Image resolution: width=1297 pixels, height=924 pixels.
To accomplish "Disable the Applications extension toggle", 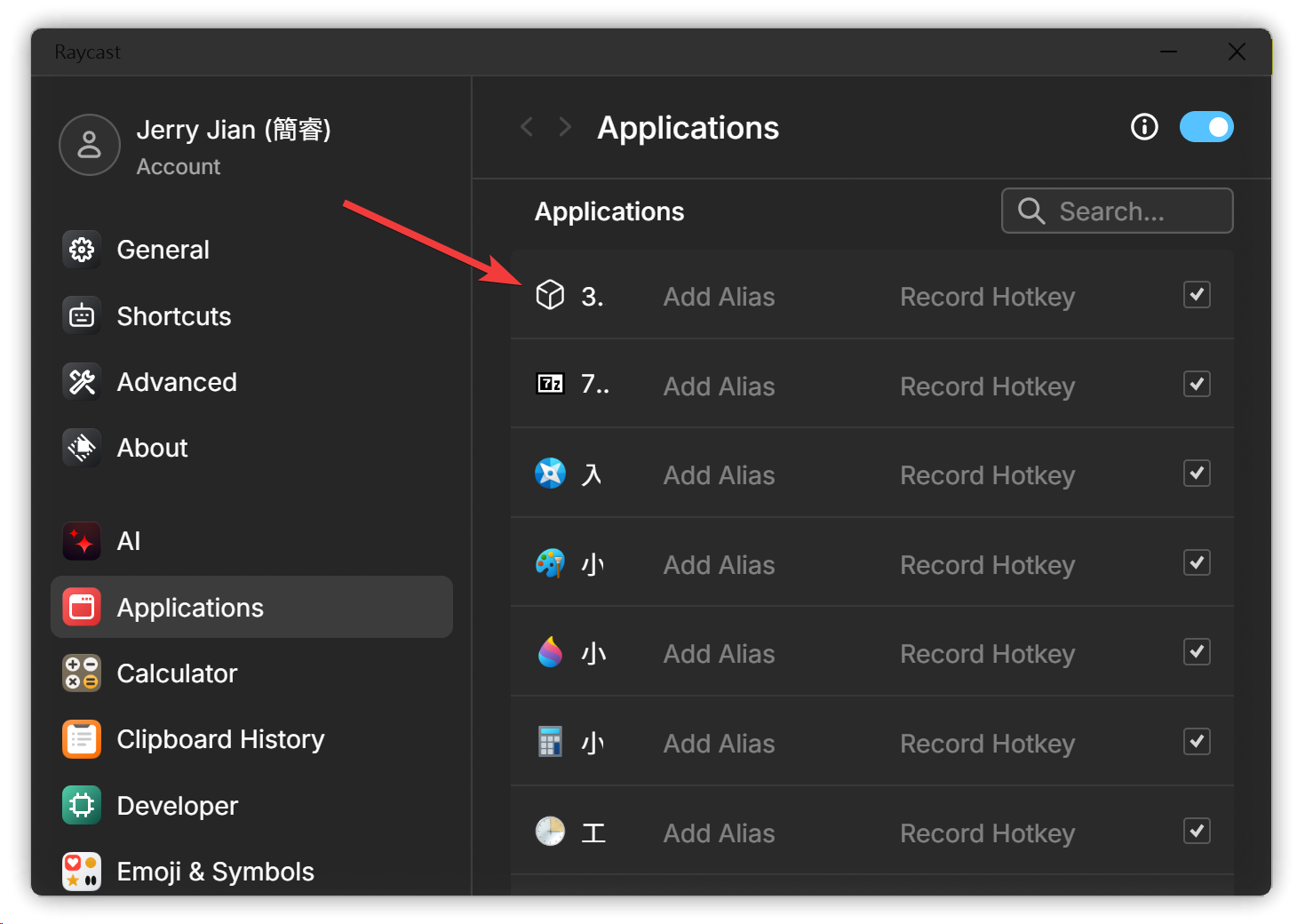I will [1206, 127].
